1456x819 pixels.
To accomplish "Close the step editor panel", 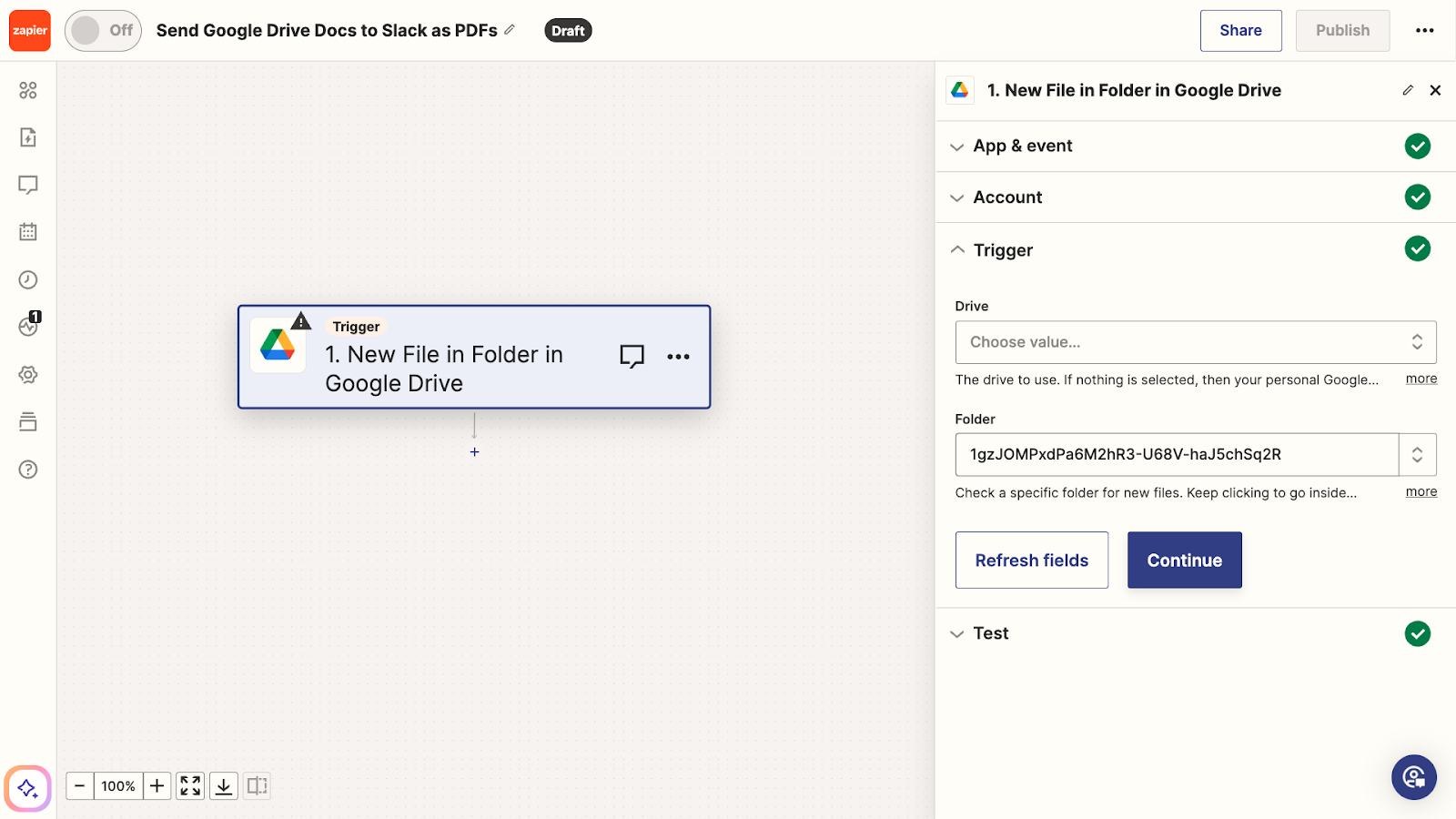I will pyautogui.click(x=1435, y=90).
